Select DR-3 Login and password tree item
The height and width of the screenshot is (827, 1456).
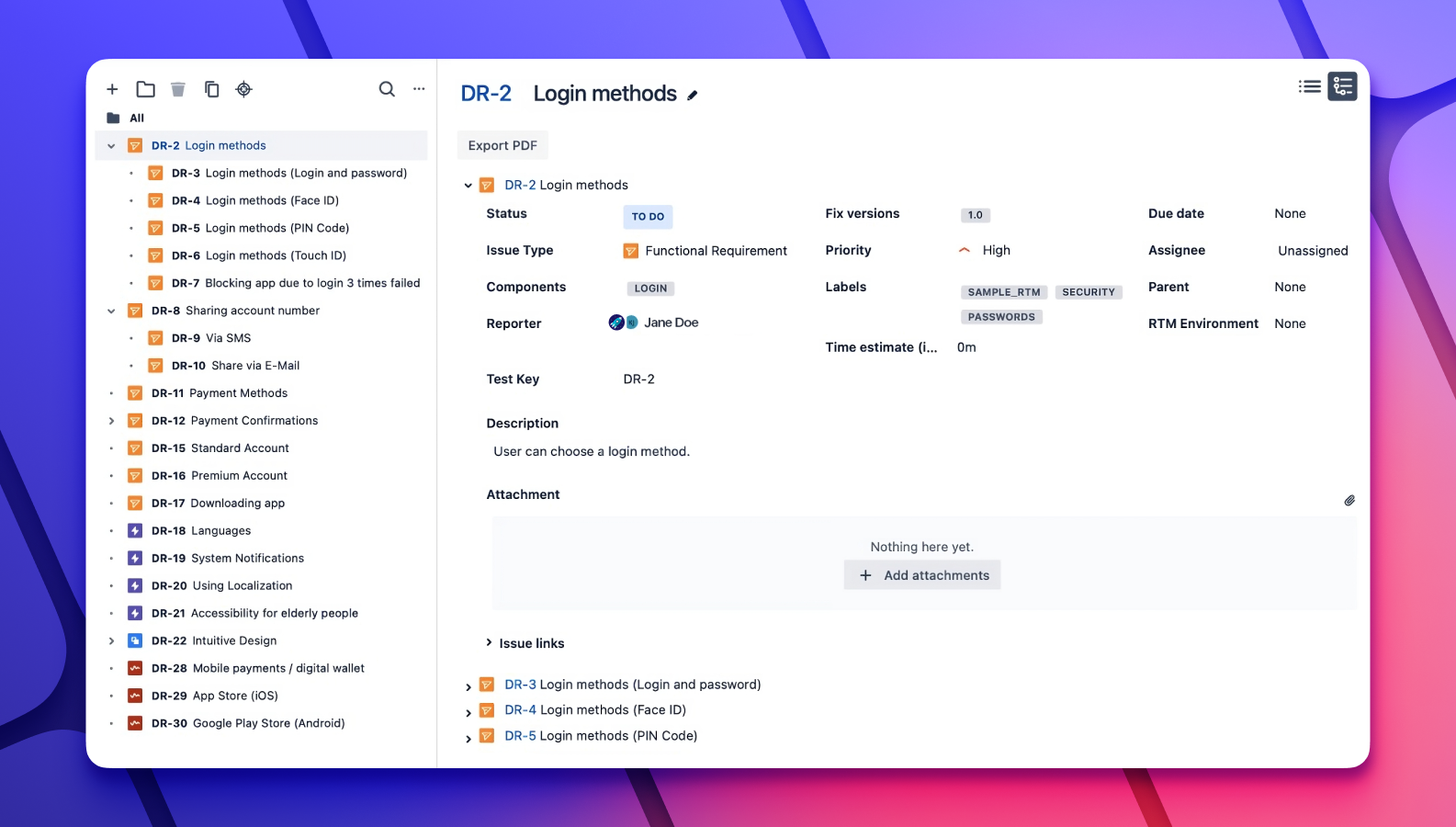click(289, 173)
